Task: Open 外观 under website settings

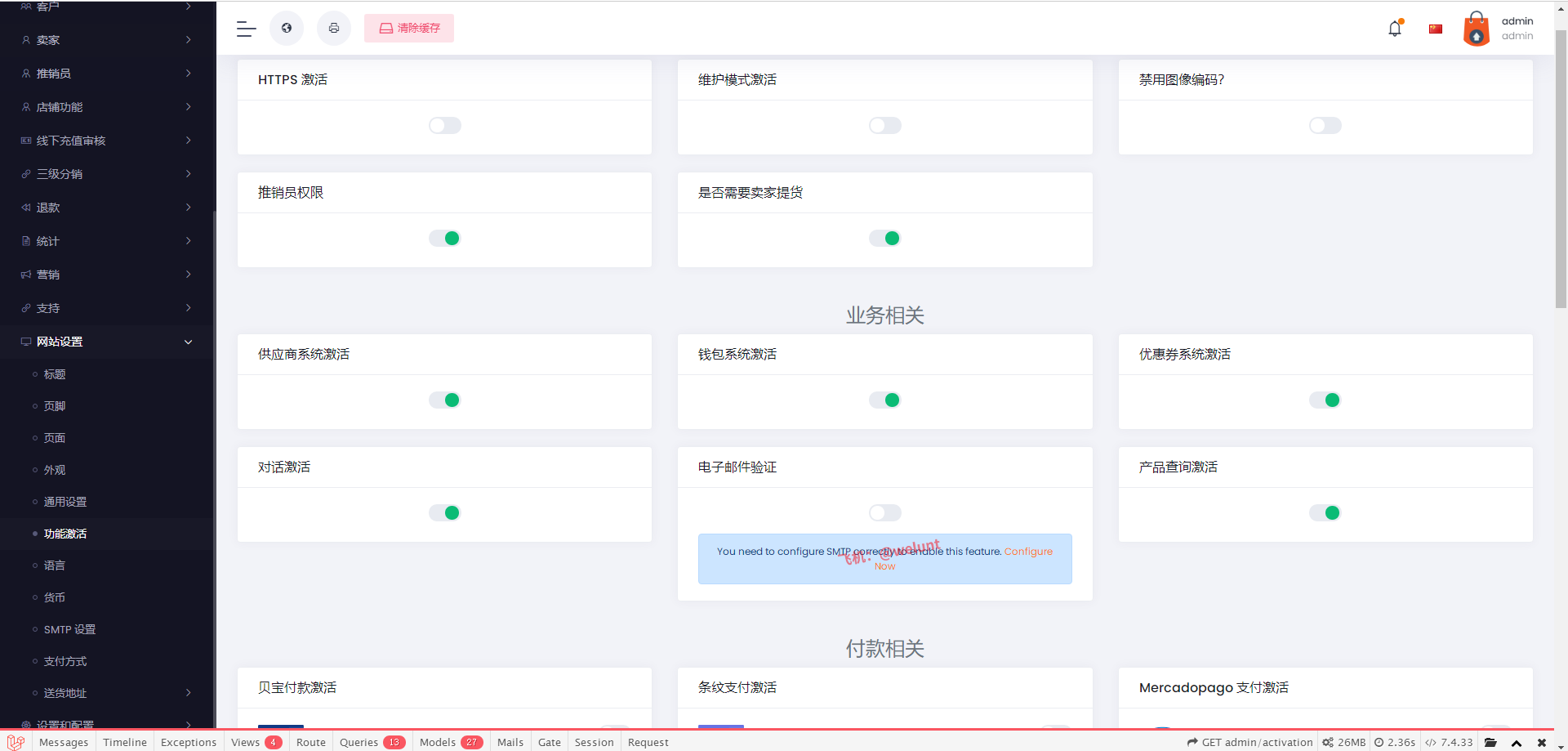Action: pyautogui.click(x=107, y=470)
